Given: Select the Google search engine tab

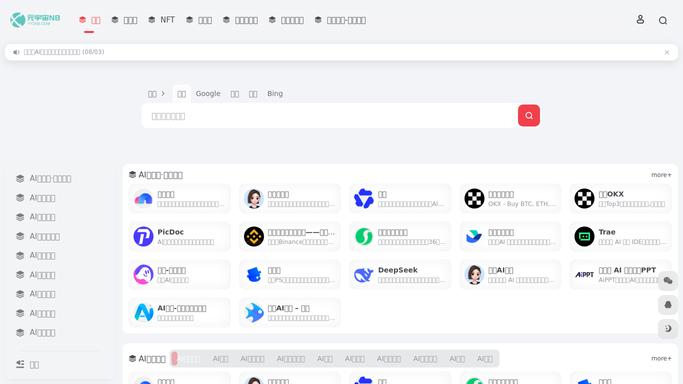Looking at the screenshot, I should pyautogui.click(x=208, y=94).
